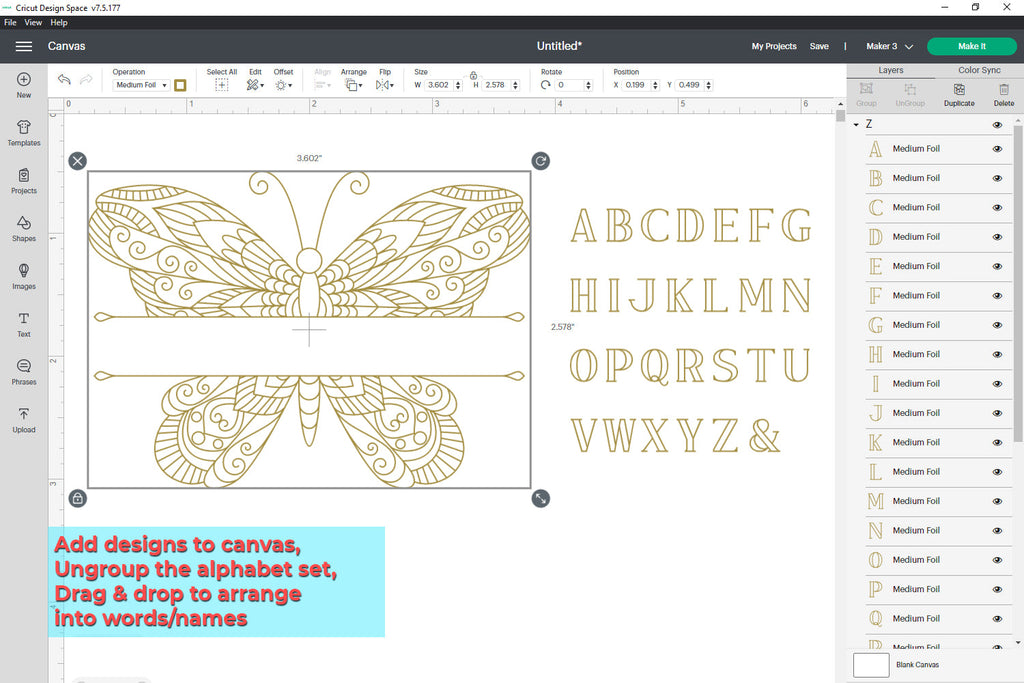The image size is (1024, 683).
Task: Hide the letter B layer
Action: point(997,178)
